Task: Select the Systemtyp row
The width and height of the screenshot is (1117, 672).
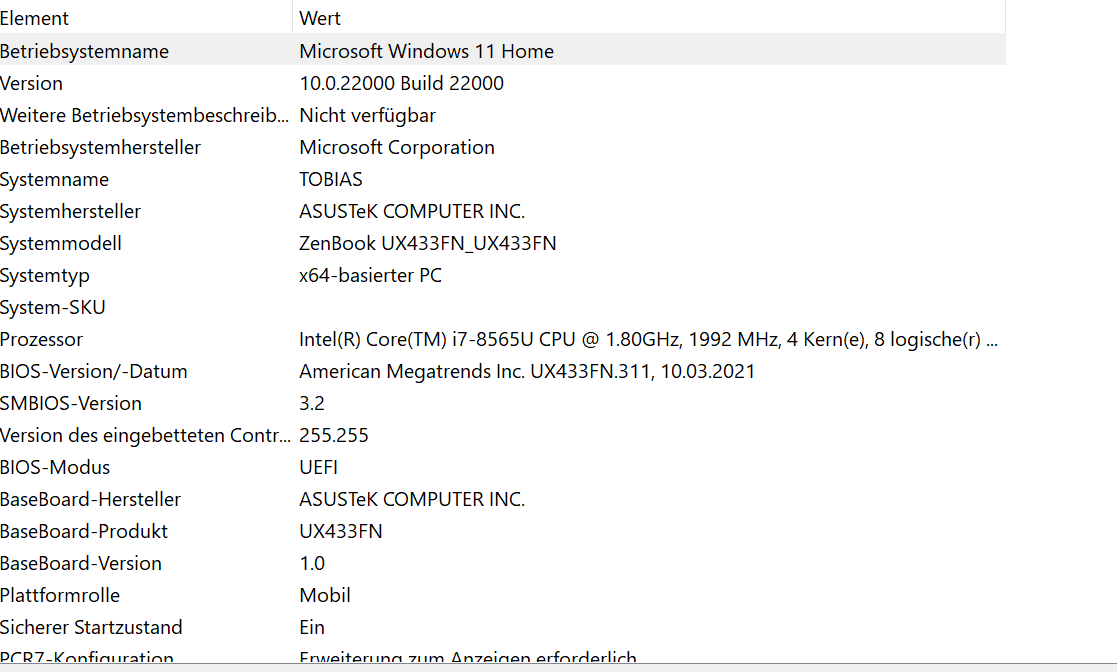Action: coord(502,275)
